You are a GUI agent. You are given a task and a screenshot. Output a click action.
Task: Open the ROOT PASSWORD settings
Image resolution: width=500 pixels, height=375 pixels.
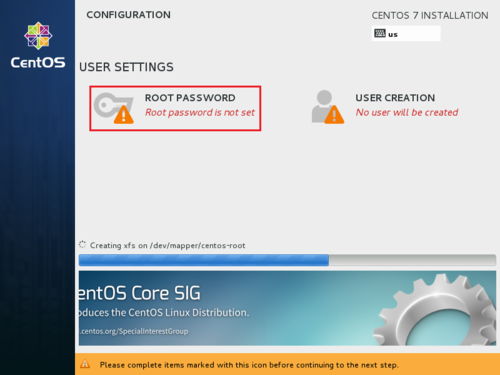[x=175, y=108]
